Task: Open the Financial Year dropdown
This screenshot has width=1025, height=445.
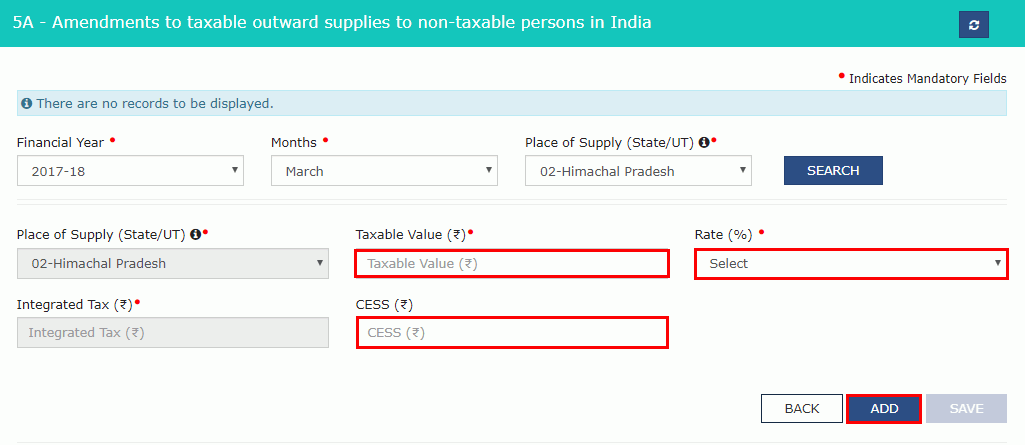Action: (130, 171)
